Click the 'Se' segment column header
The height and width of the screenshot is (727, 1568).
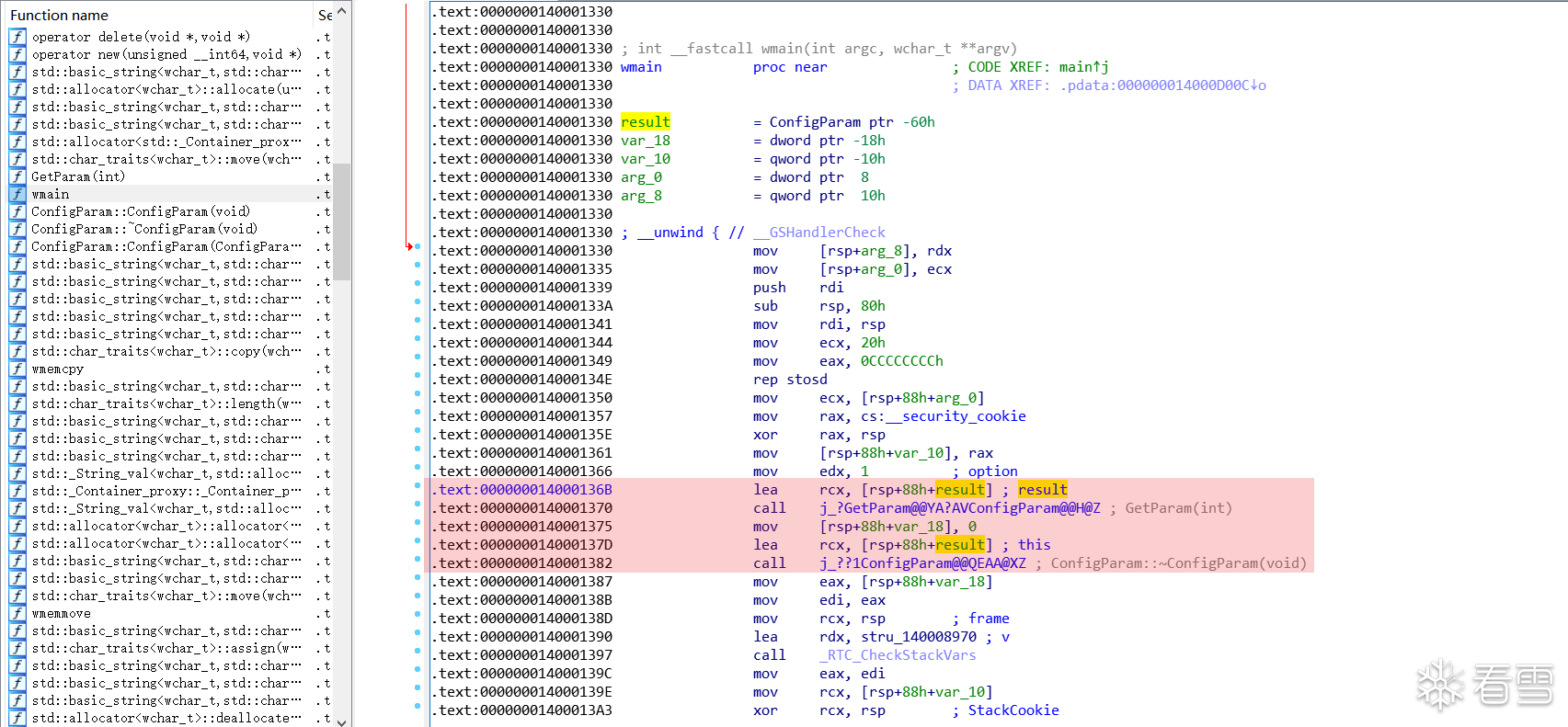(324, 15)
